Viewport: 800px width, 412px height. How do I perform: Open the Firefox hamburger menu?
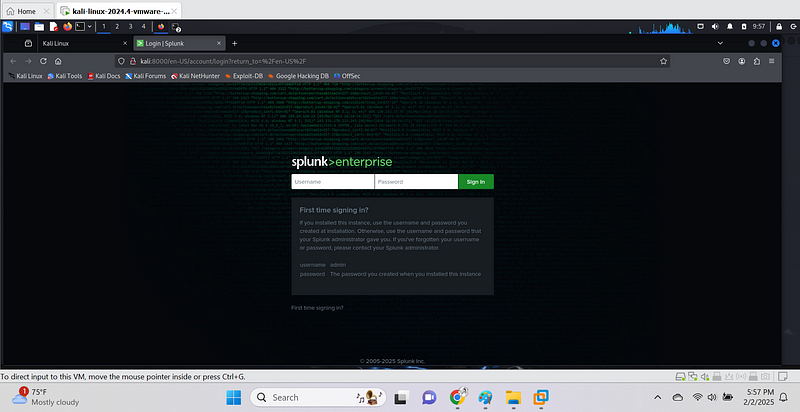[771, 61]
